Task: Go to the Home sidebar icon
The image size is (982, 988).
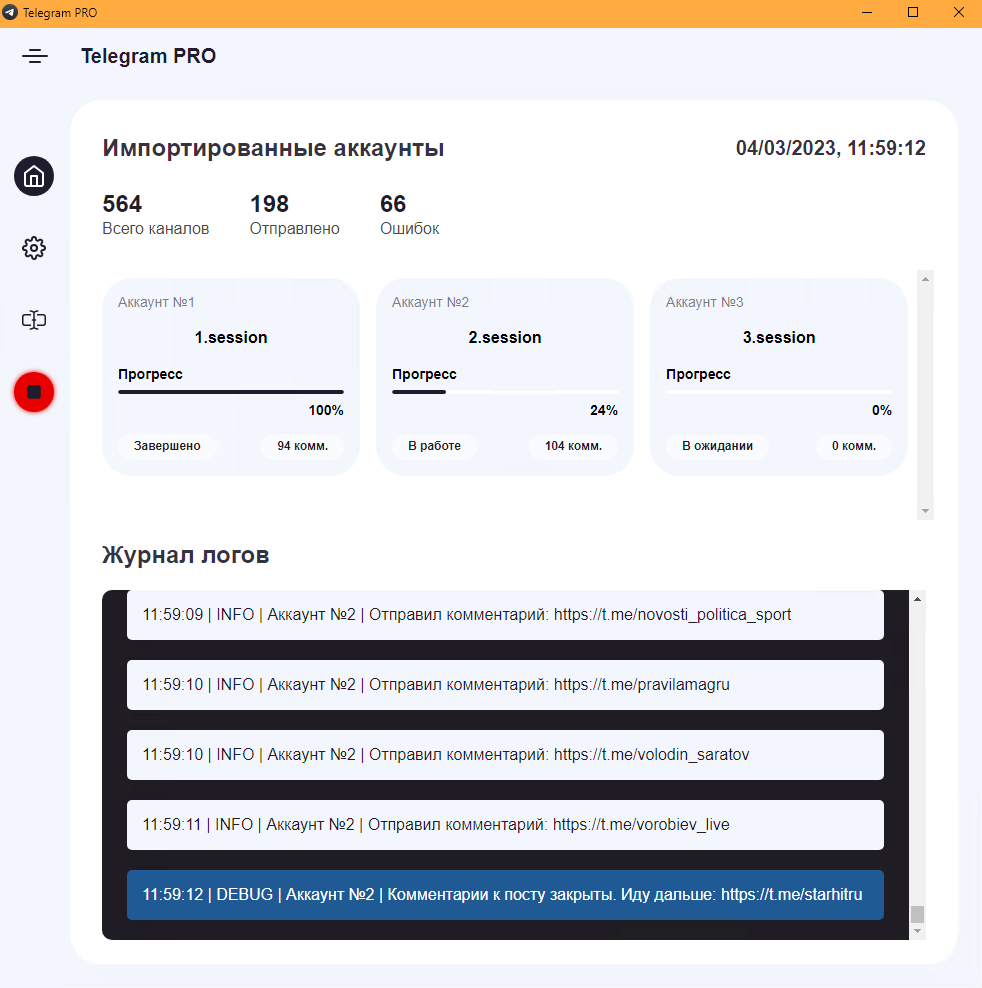Action: pos(34,176)
